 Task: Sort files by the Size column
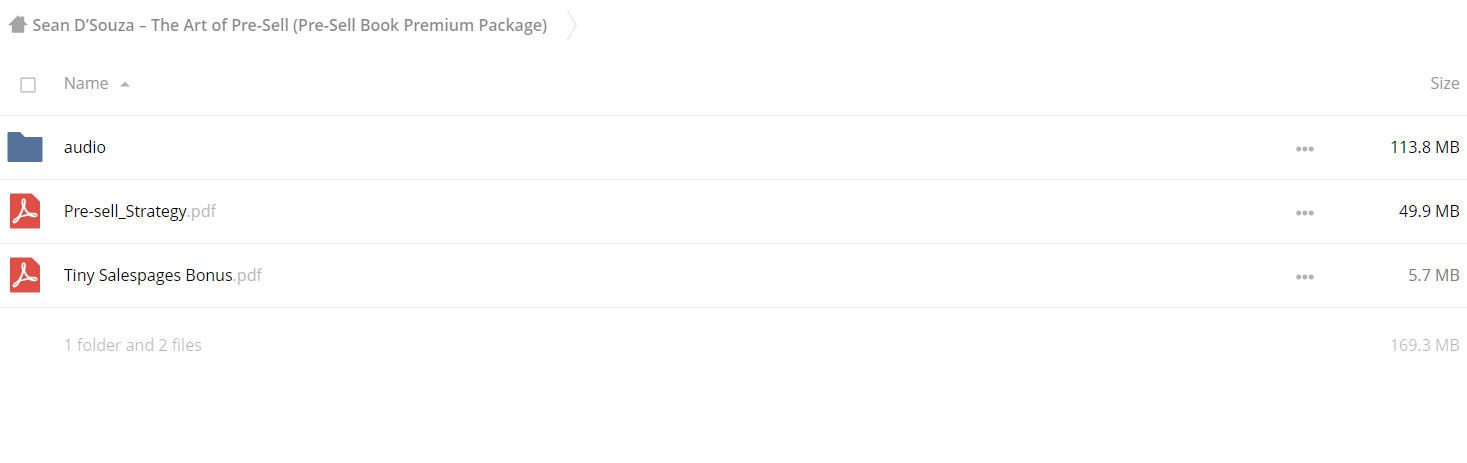click(x=1444, y=84)
